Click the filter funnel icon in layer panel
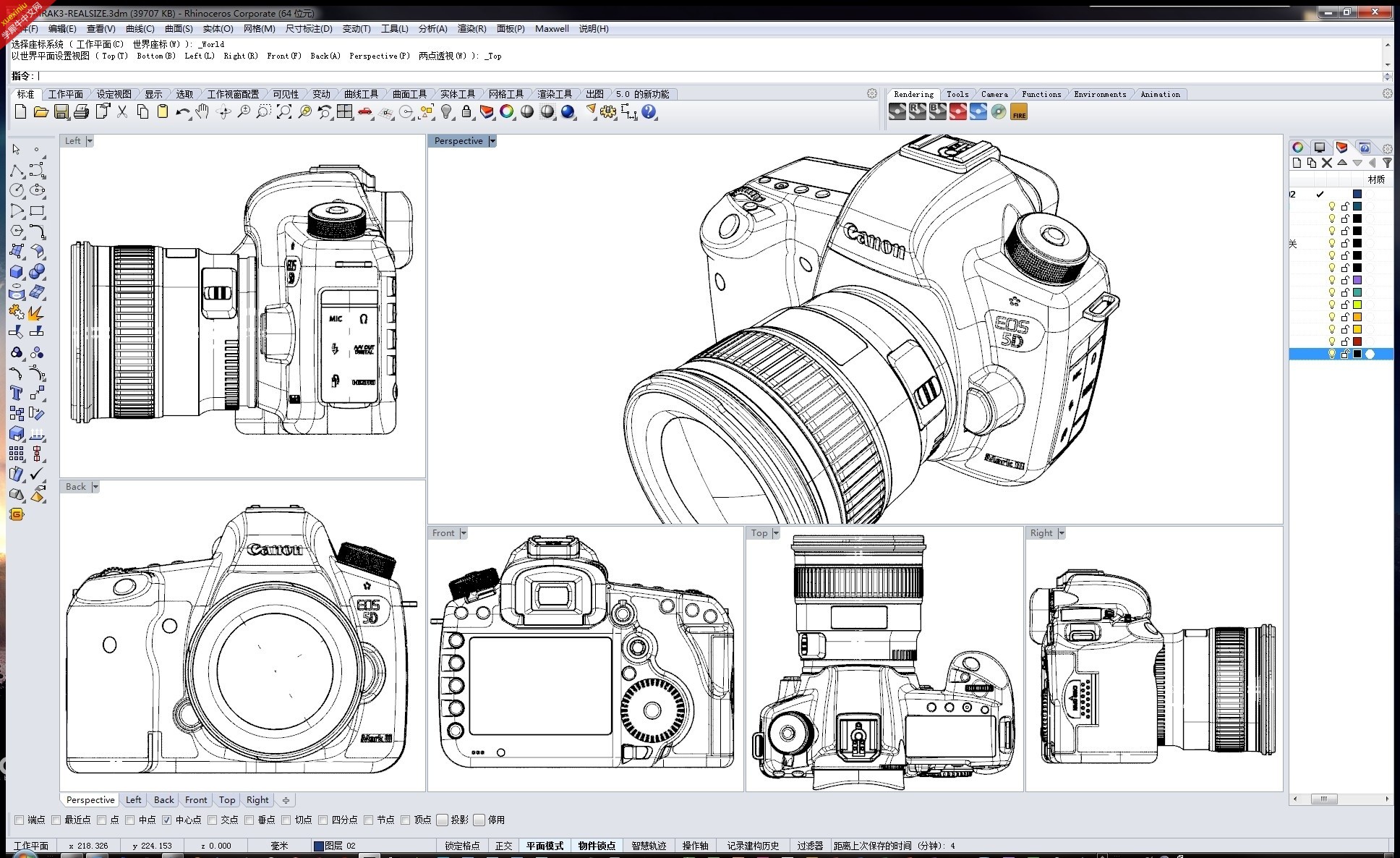1400x858 pixels. 1387,163
